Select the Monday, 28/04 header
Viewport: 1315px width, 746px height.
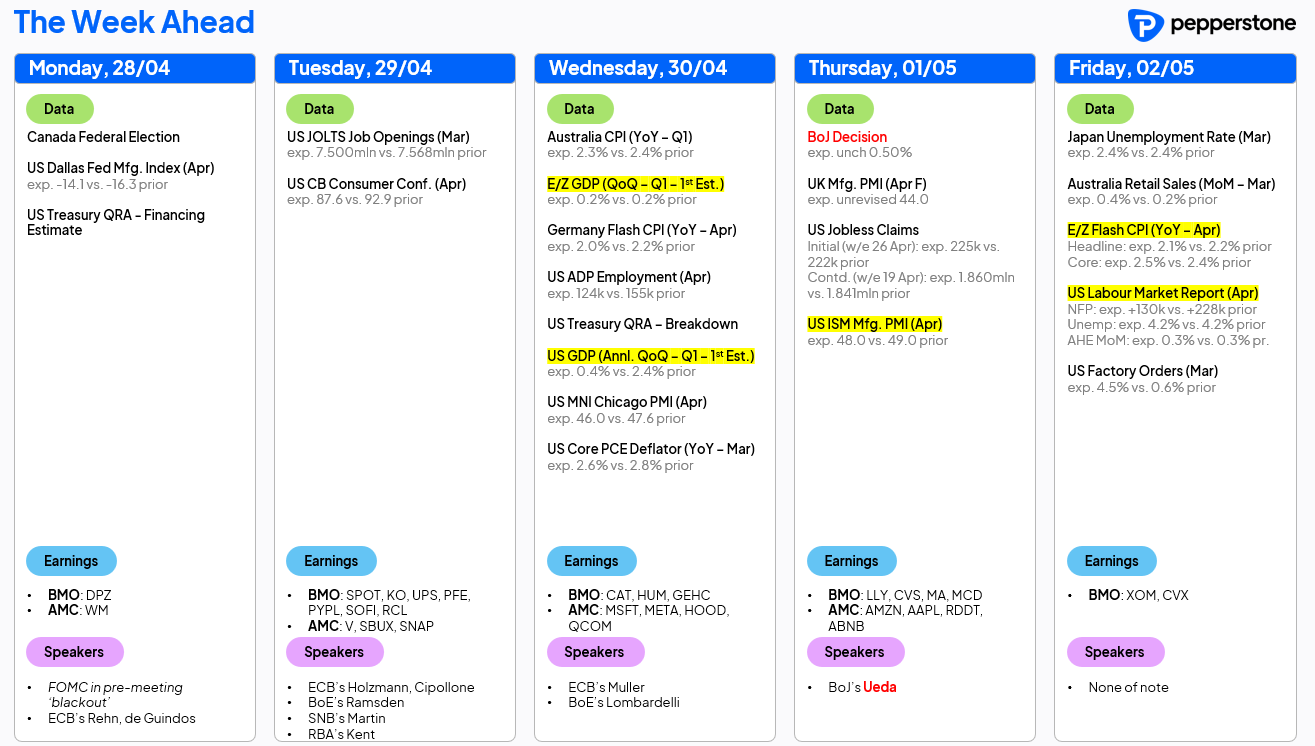(99, 68)
